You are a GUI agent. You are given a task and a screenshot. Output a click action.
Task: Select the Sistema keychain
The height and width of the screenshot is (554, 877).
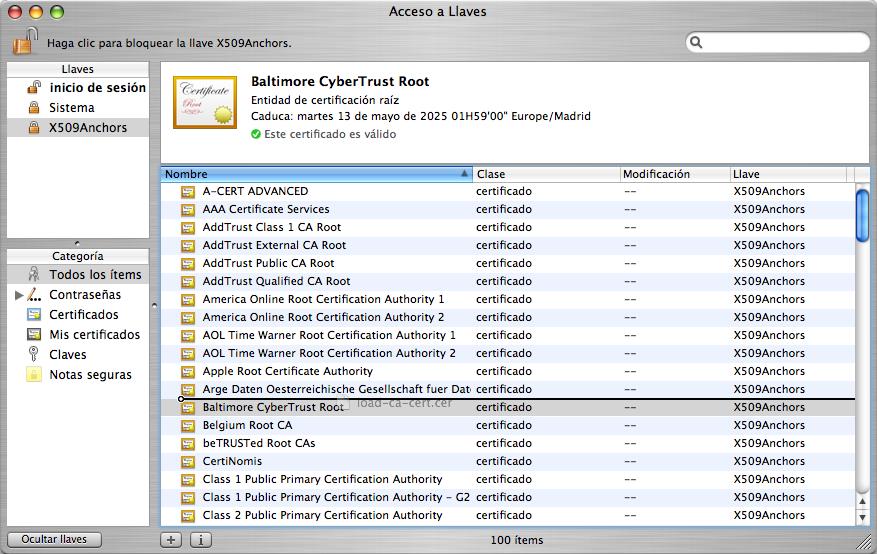tap(78, 107)
